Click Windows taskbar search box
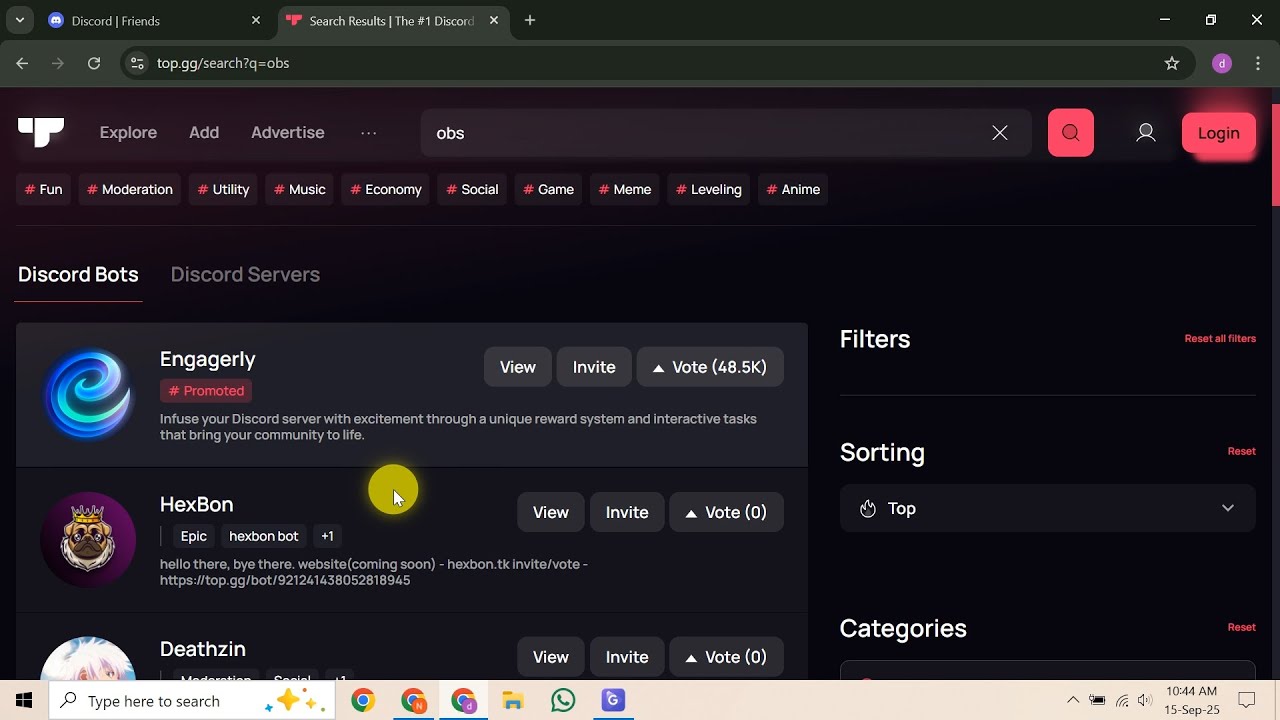This screenshot has height=720, width=1280. pyautogui.click(x=192, y=701)
